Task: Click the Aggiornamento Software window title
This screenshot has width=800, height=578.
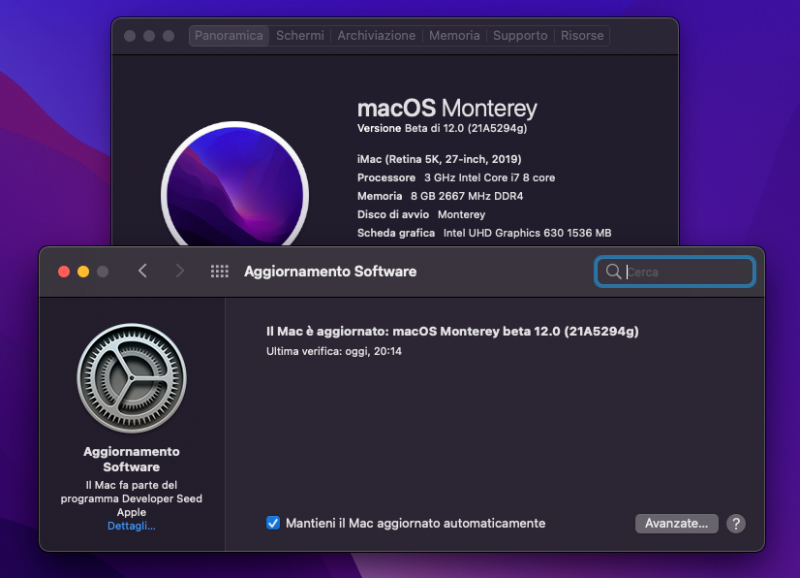Action: (x=330, y=271)
